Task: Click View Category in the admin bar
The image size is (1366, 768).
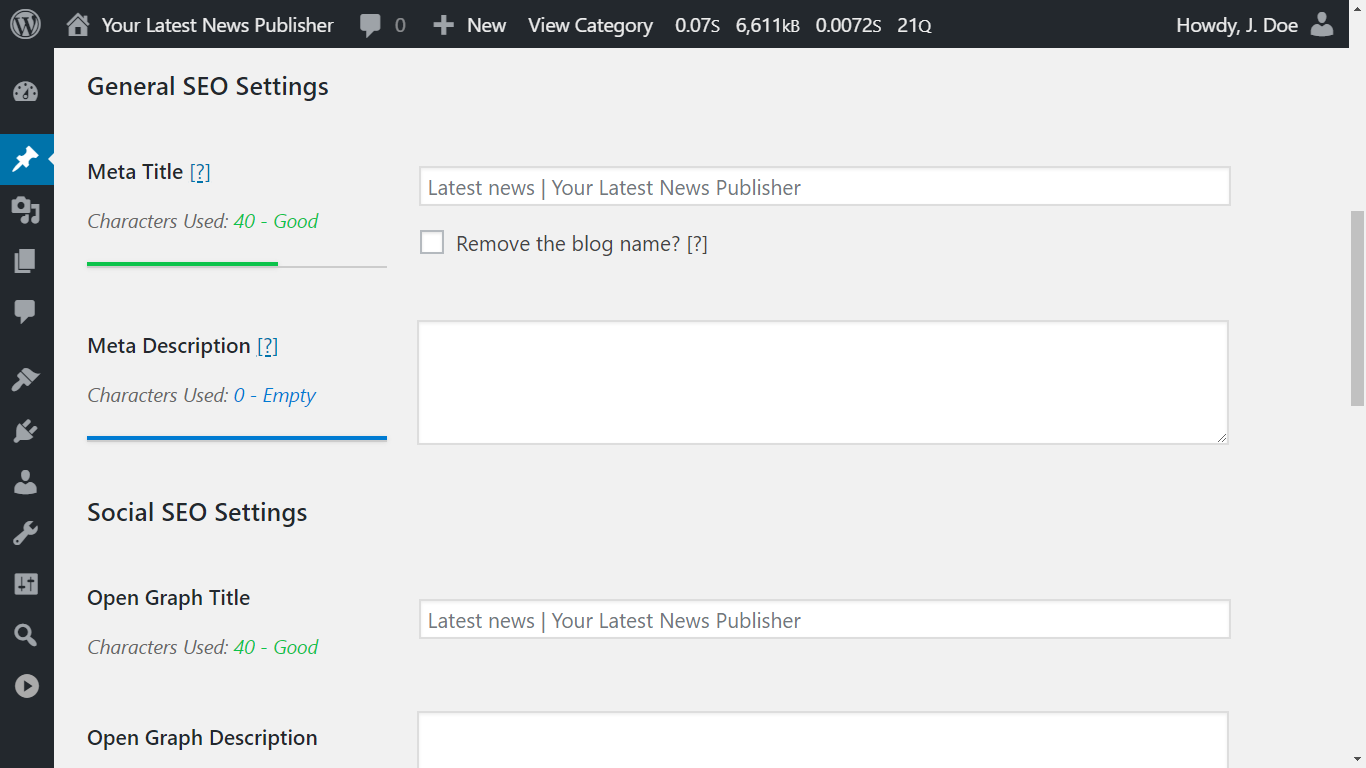Action: [x=590, y=25]
